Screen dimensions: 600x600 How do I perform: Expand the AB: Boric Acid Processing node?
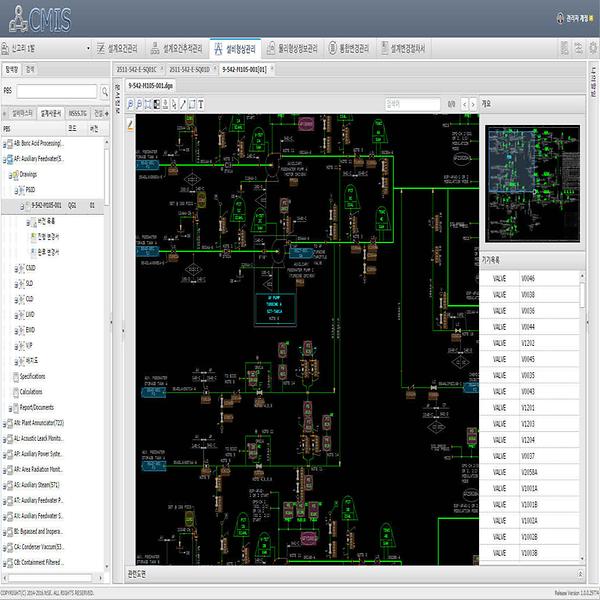[x=5, y=144]
